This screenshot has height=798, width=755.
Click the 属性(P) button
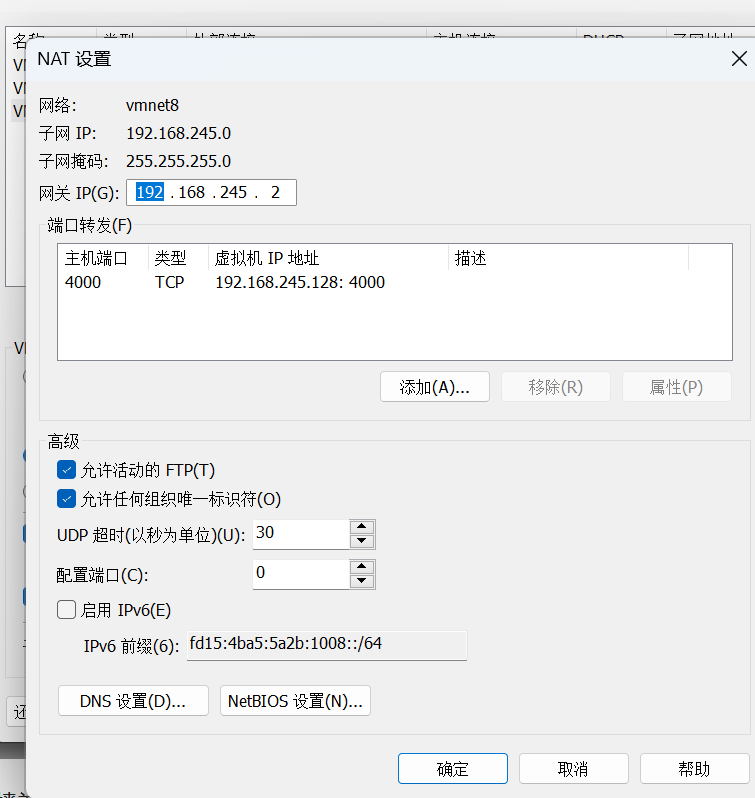click(677, 387)
